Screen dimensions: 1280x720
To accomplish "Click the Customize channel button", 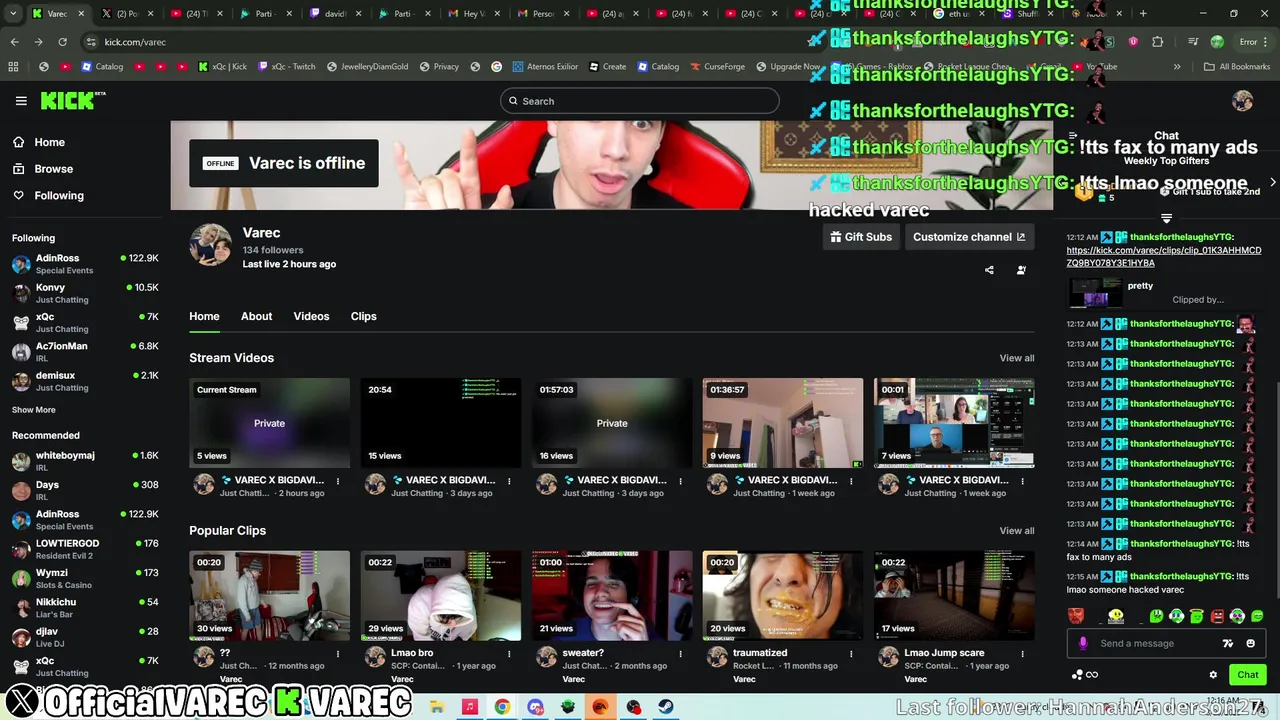I will [969, 237].
